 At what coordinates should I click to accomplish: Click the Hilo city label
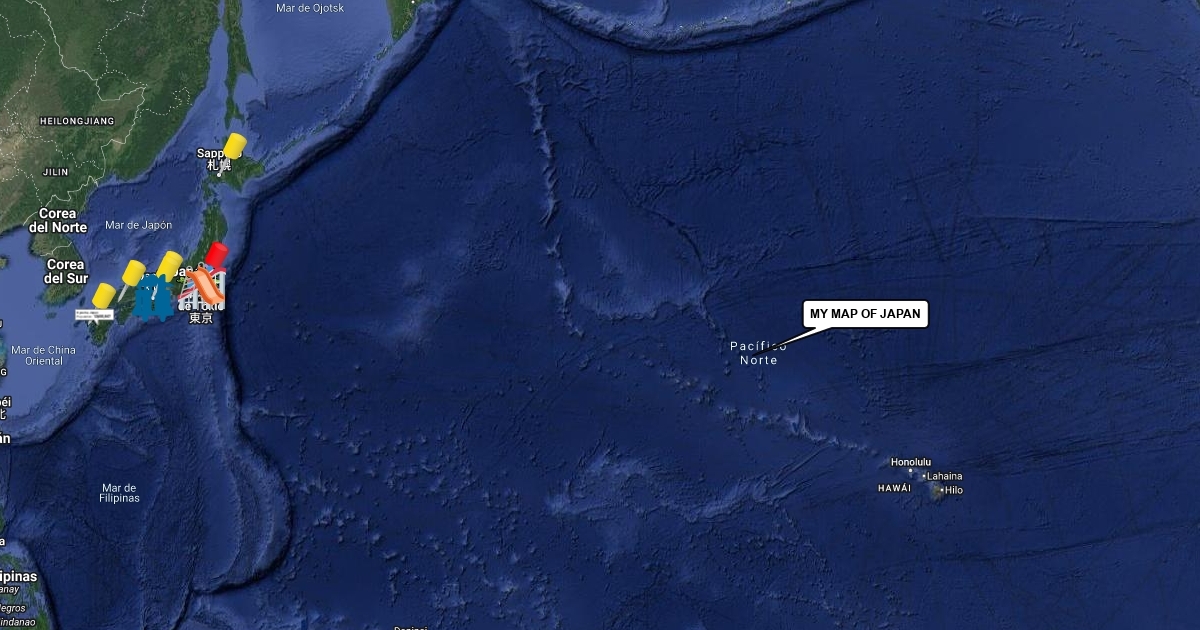[x=953, y=490]
